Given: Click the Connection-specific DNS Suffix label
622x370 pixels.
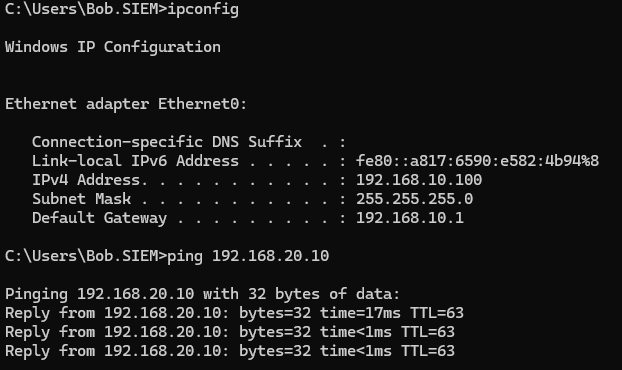Looking at the screenshot, I should pyautogui.click(x=167, y=142).
